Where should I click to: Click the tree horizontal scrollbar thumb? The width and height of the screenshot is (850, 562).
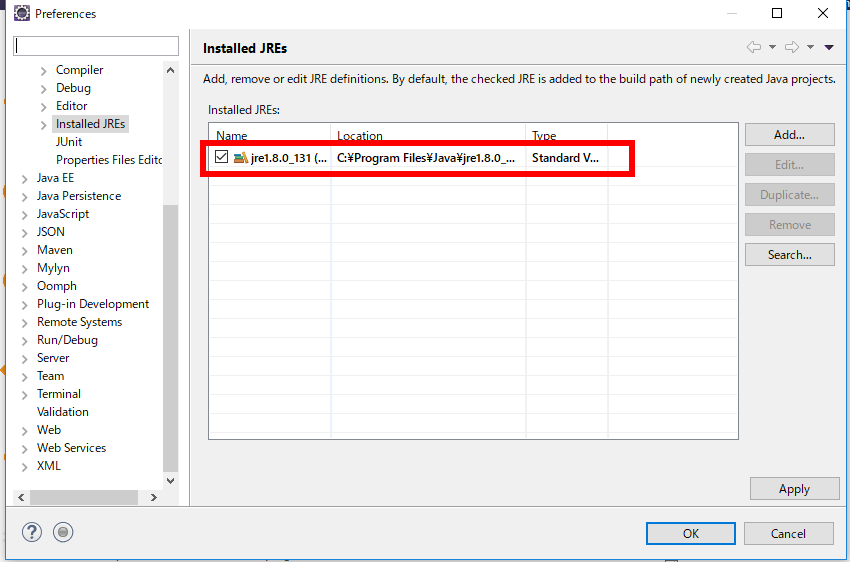84,497
